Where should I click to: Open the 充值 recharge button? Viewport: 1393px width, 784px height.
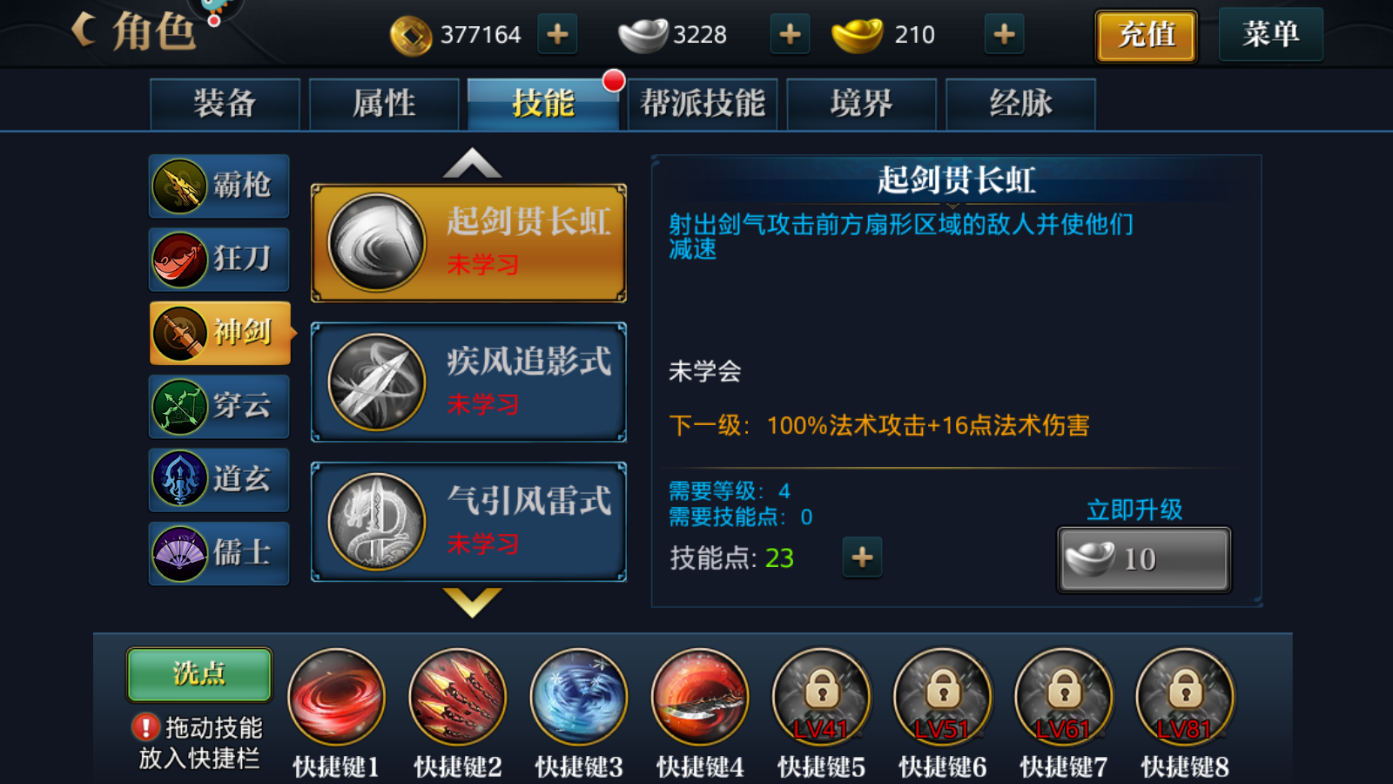coord(1146,36)
